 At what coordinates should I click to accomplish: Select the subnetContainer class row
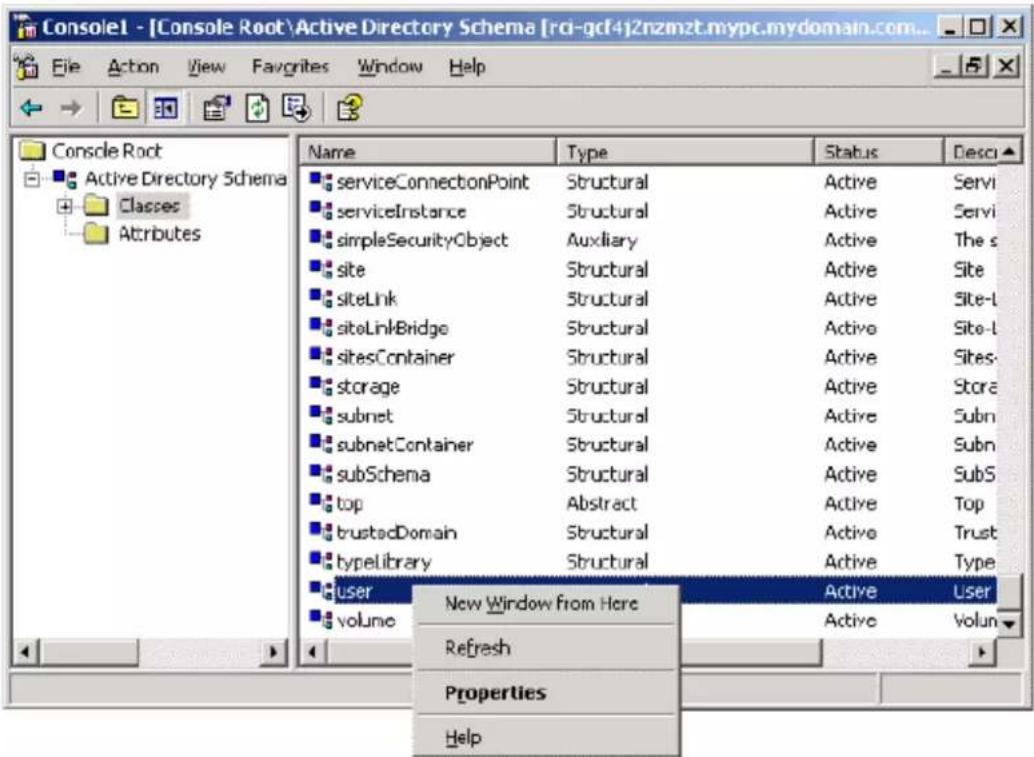648,444
